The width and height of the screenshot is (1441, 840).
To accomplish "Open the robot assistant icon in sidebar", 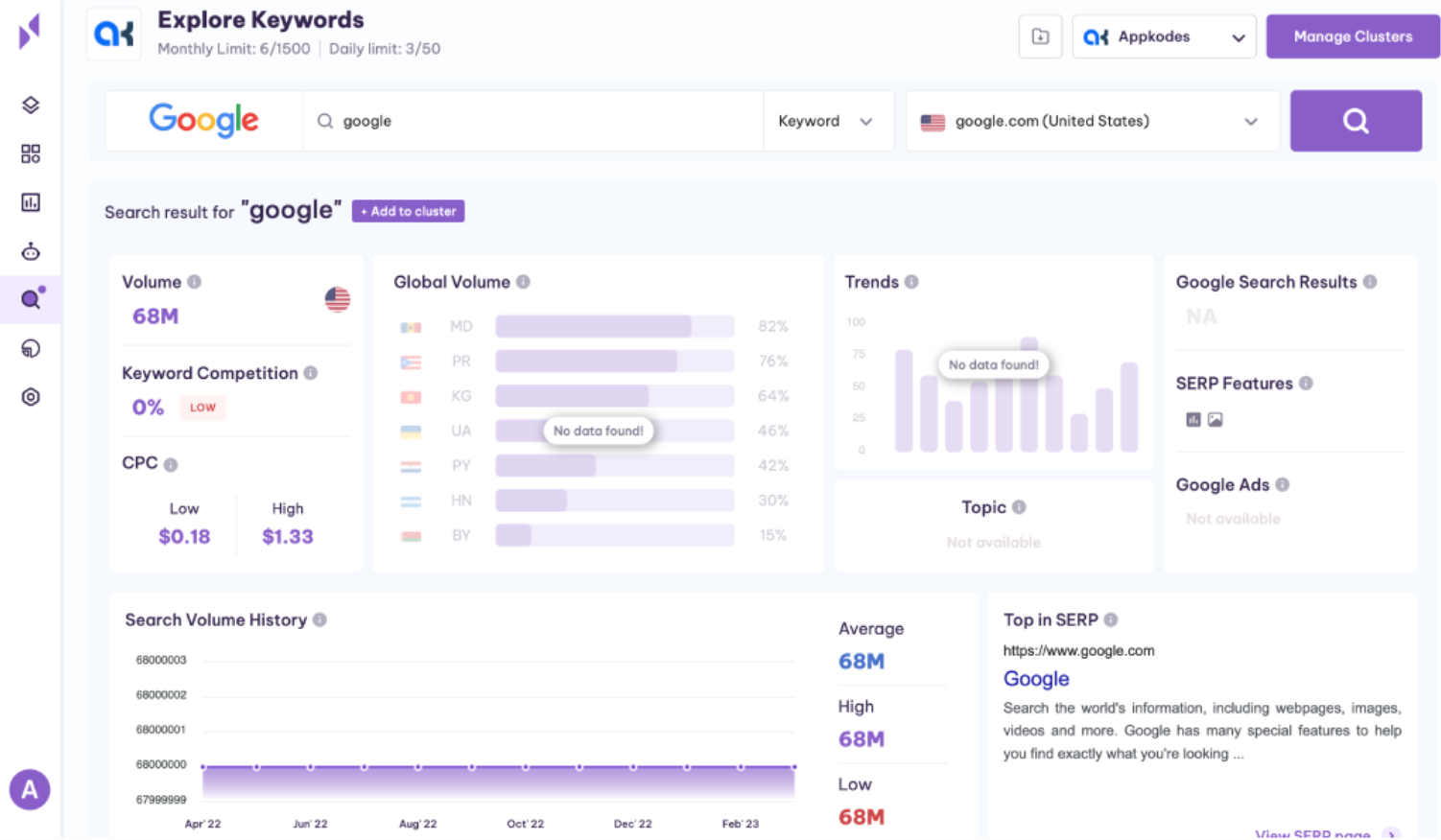I will (x=31, y=251).
